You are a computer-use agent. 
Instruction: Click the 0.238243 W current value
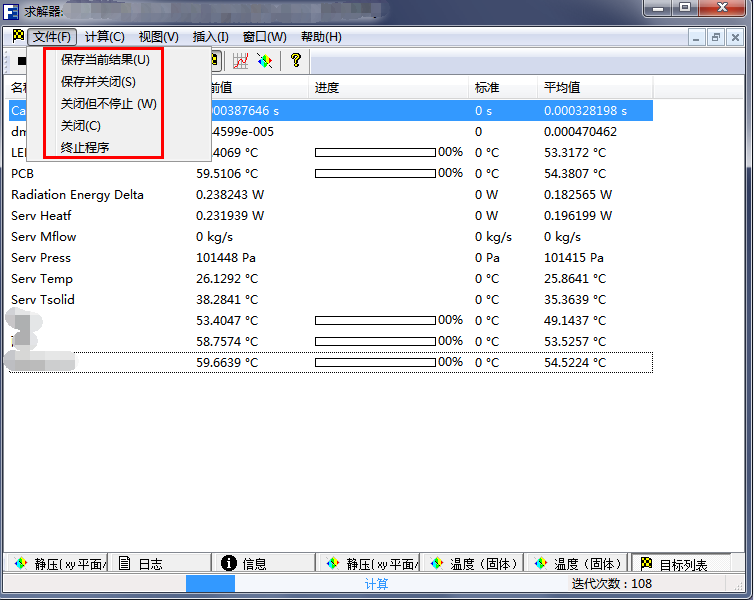click(x=230, y=195)
